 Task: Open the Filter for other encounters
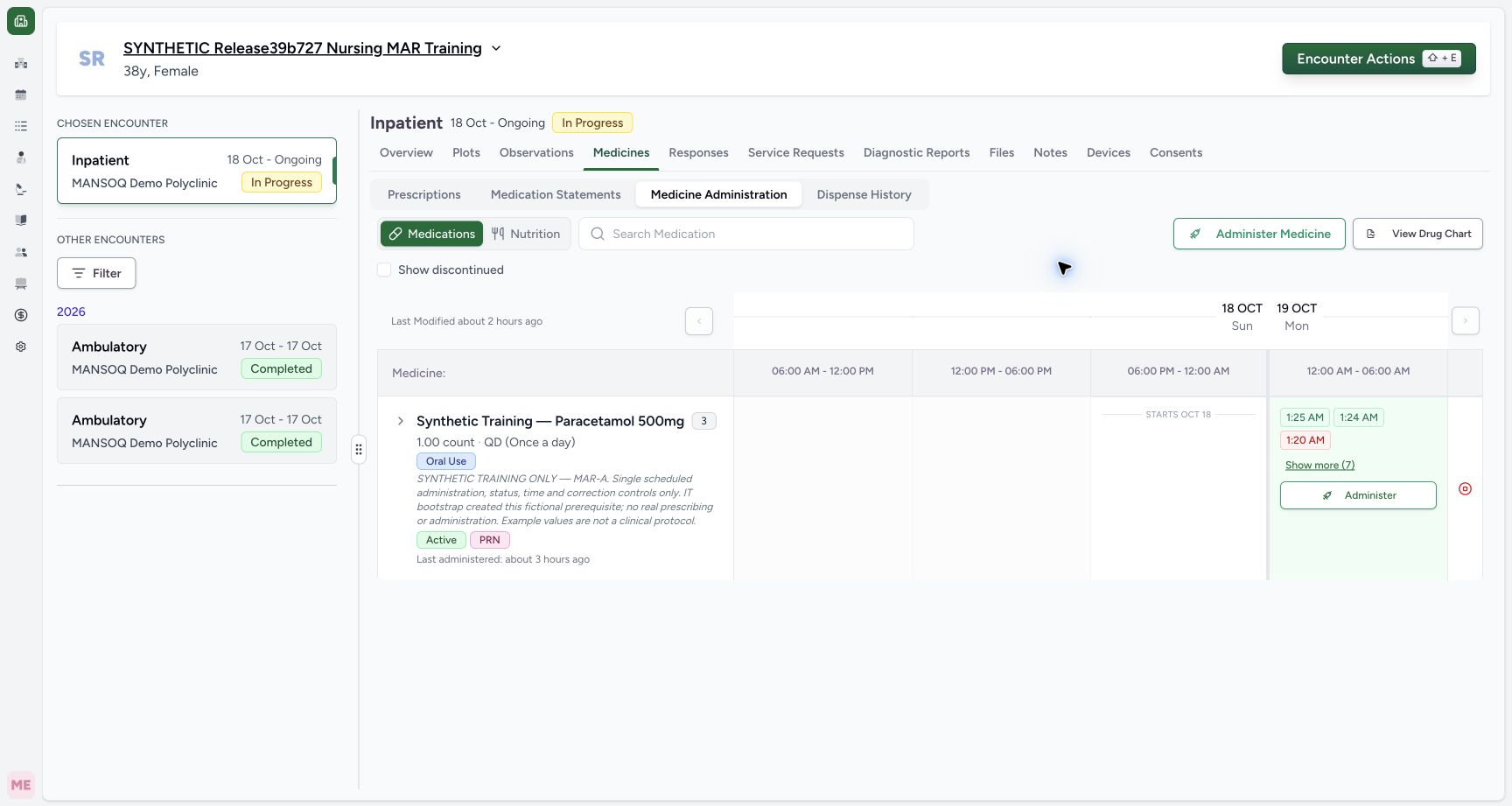pos(96,273)
